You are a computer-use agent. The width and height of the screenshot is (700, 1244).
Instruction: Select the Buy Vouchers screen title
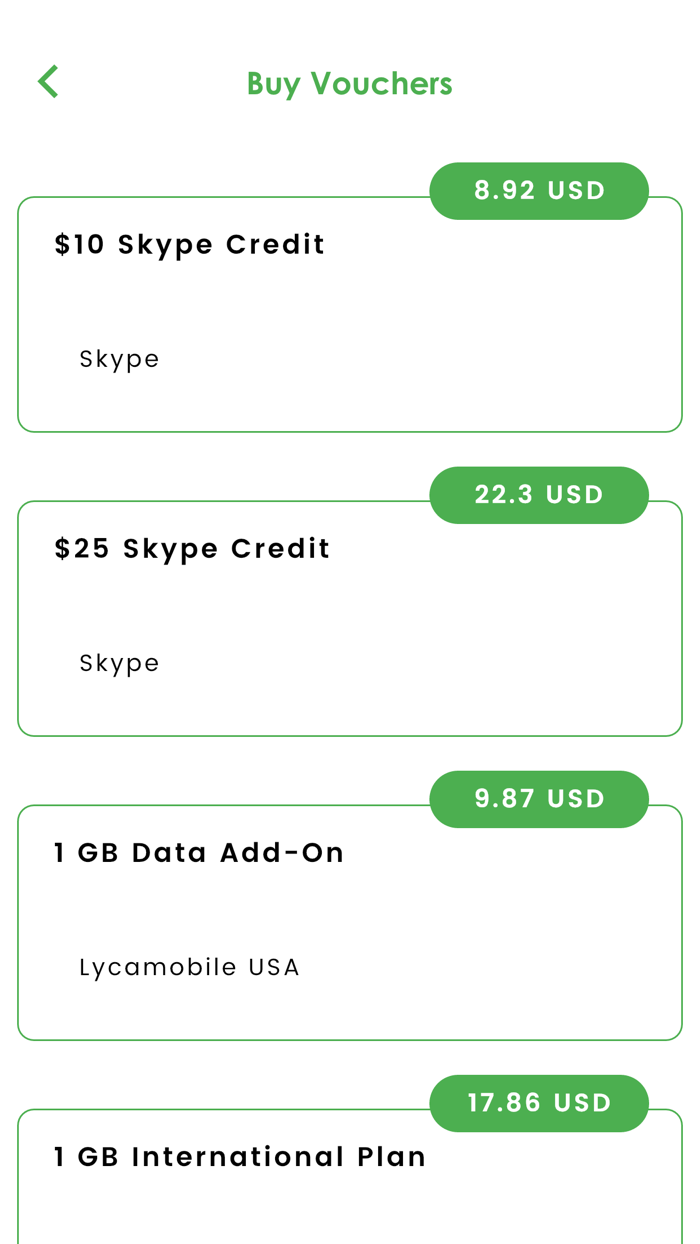click(349, 83)
